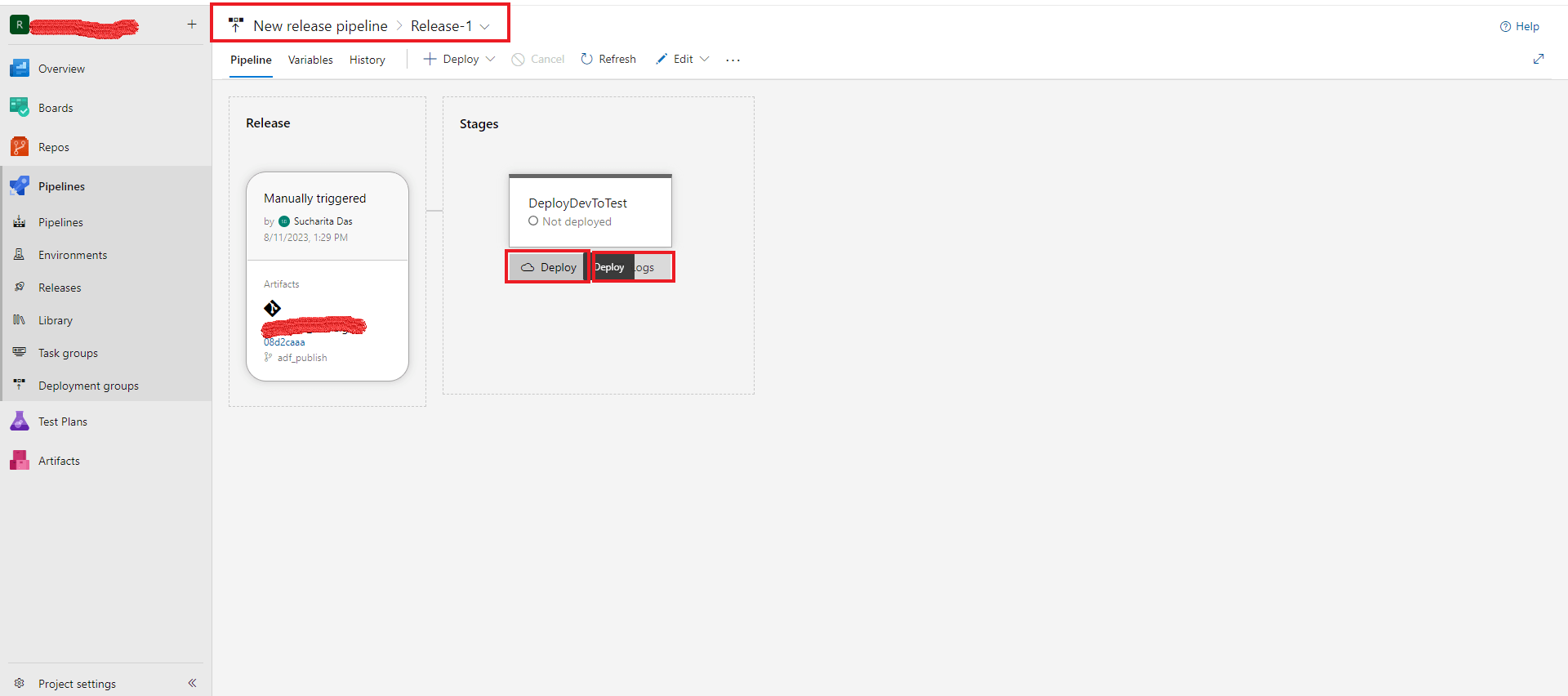
Task: Click New release pipeline breadcrumb link
Action: coord(320,26)
